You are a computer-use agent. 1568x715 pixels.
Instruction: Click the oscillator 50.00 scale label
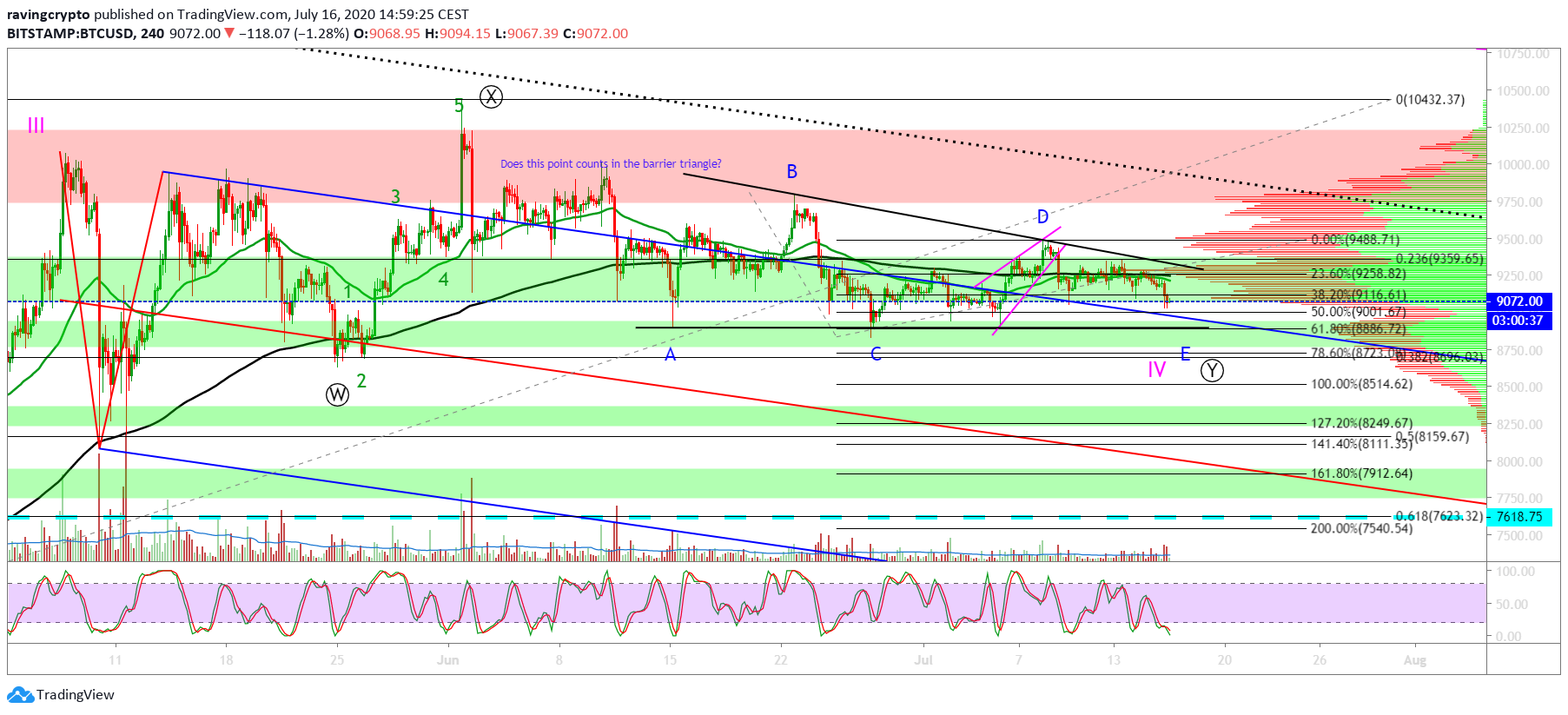pyautogui.click(x=1513, y=604)
